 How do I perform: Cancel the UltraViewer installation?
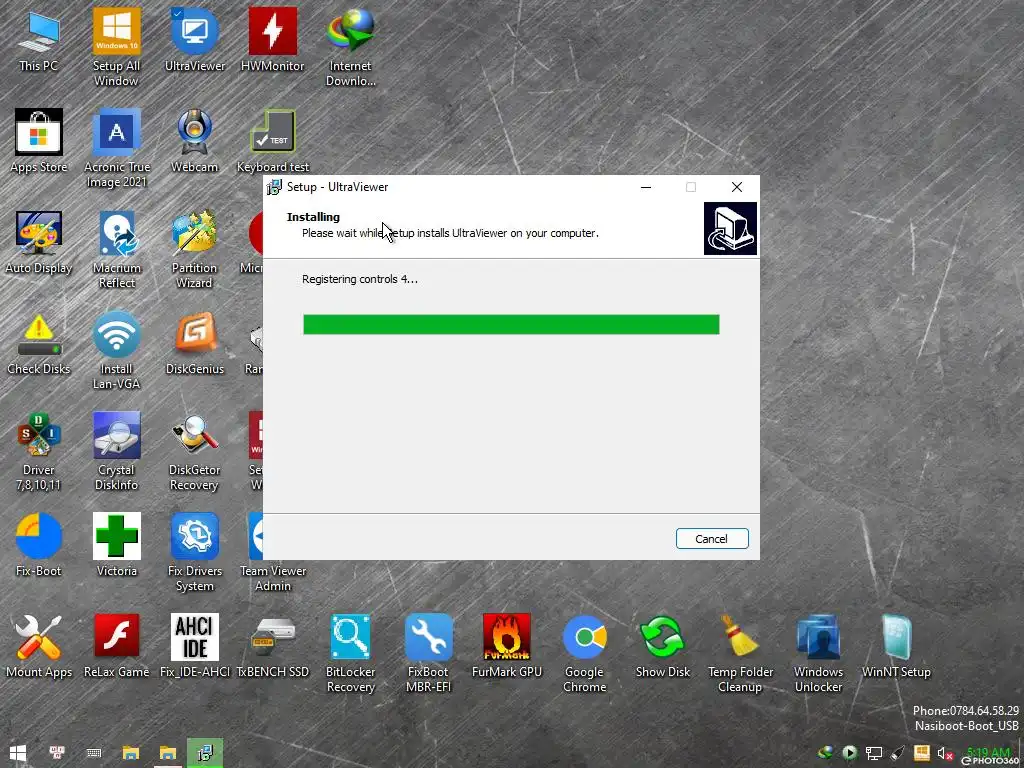coord(712,539)
